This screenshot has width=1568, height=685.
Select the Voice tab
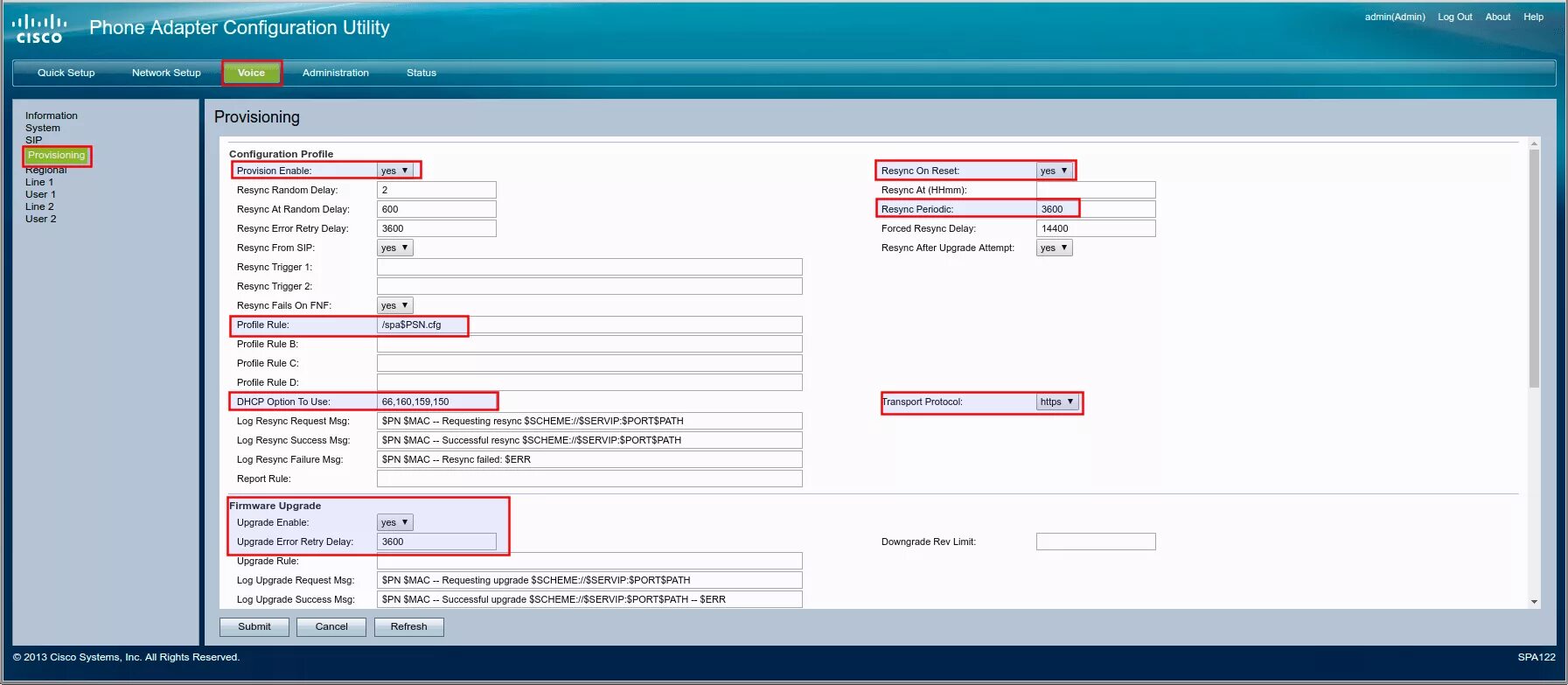pos(251,73)
